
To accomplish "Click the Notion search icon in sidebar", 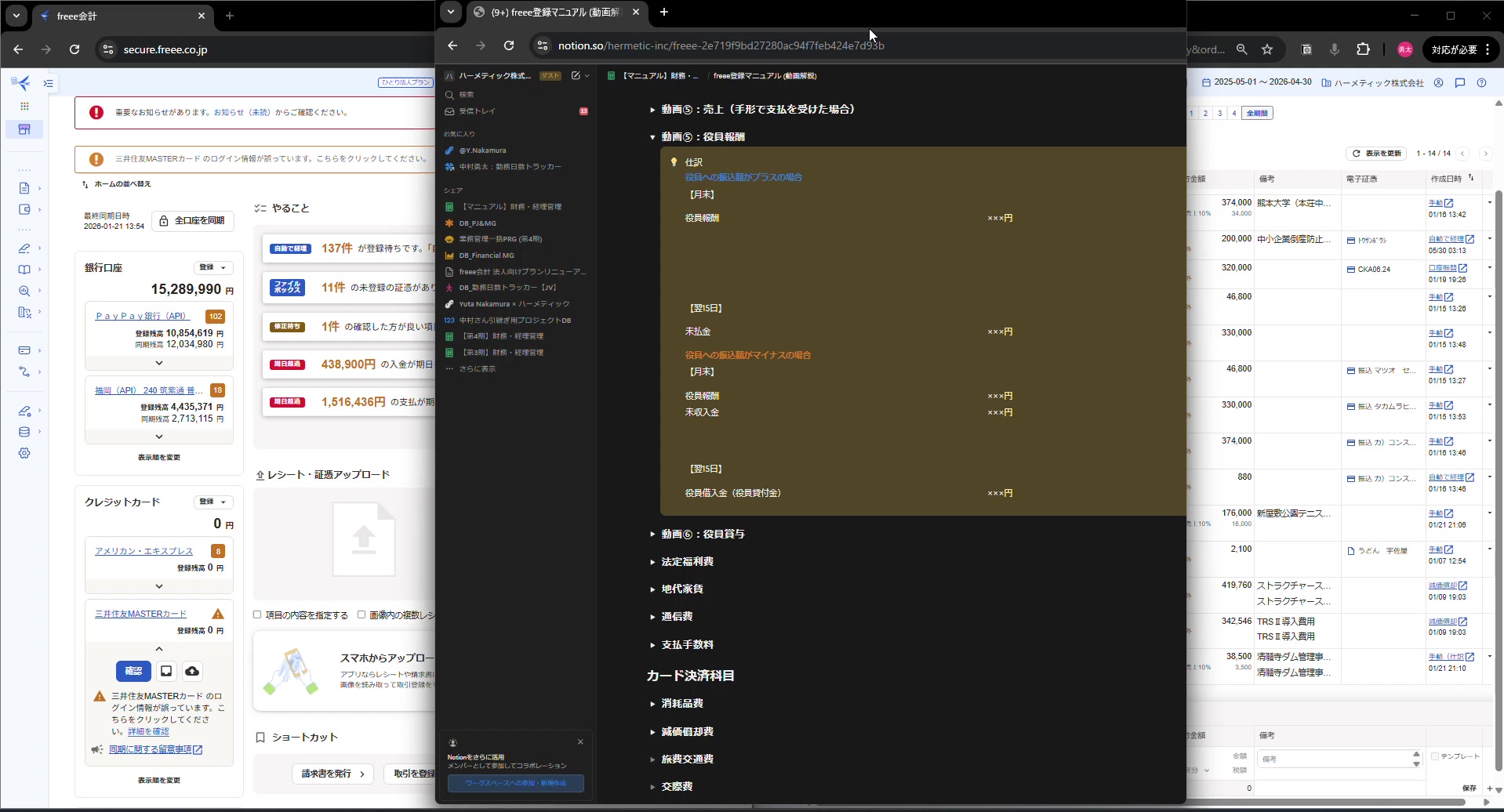I will point(449,95).
